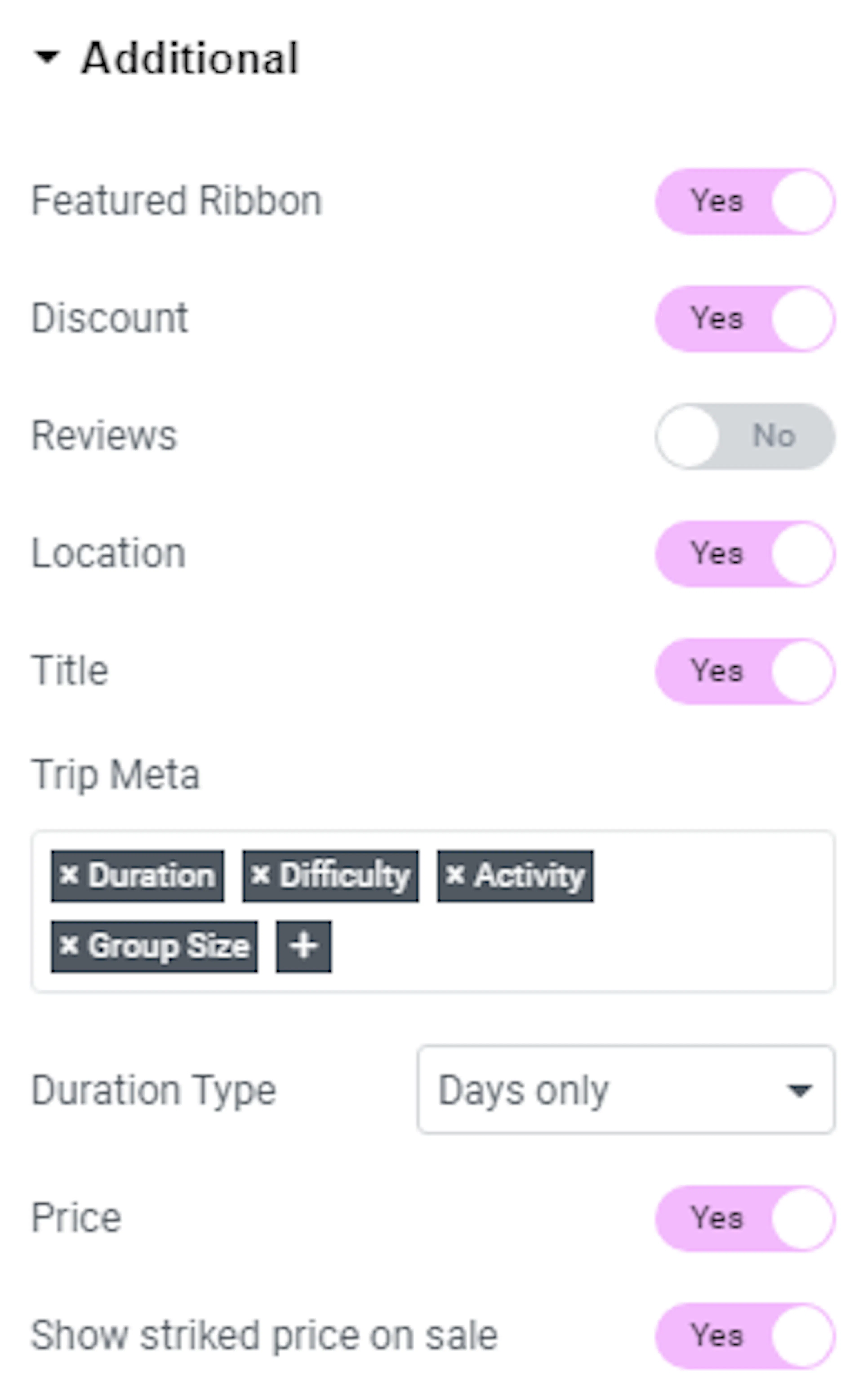Click the Additional section heading
Viewport: 863px width, 1400px height.
tap(190, 58)
